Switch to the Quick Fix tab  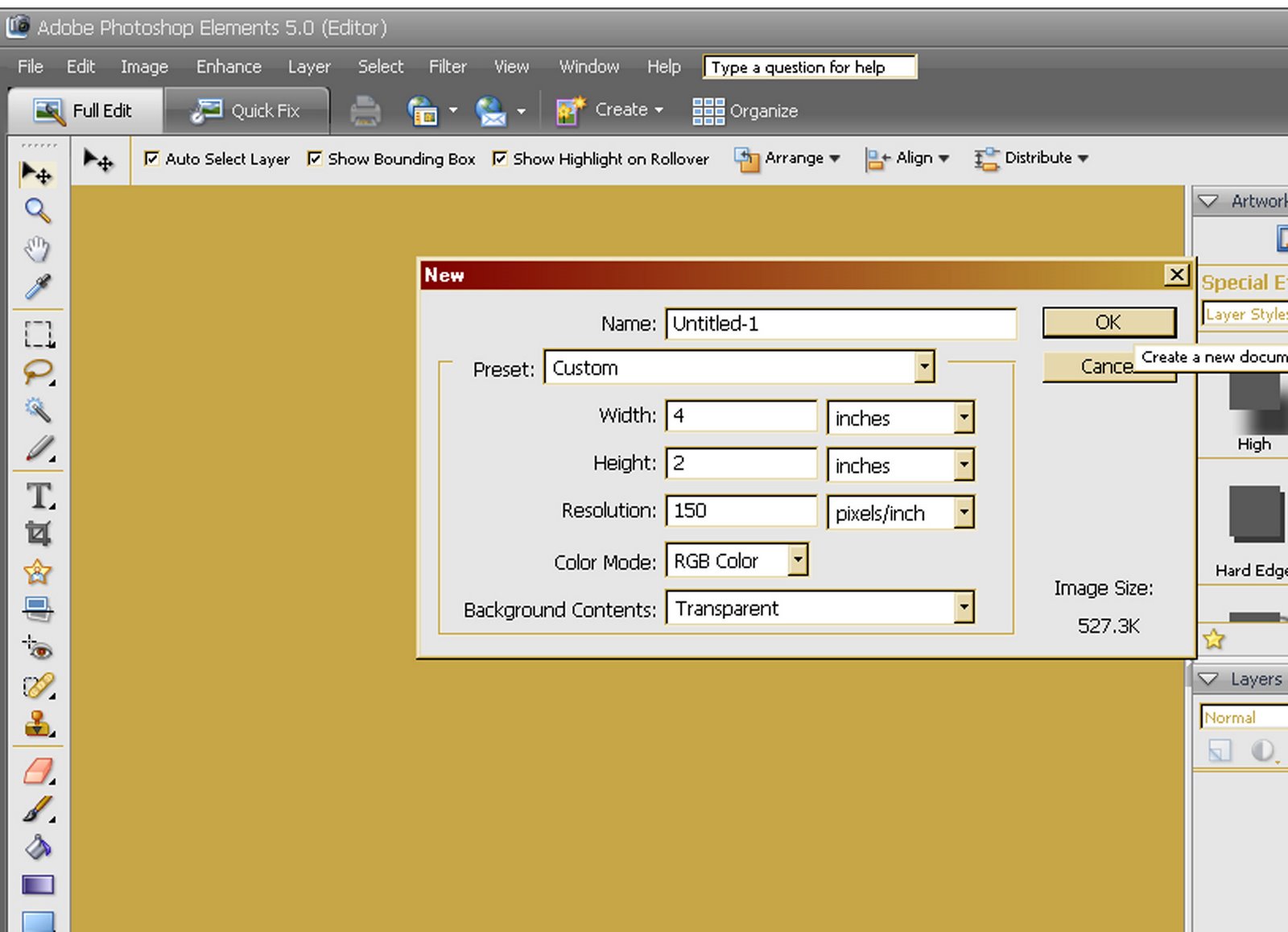point(246,111)
